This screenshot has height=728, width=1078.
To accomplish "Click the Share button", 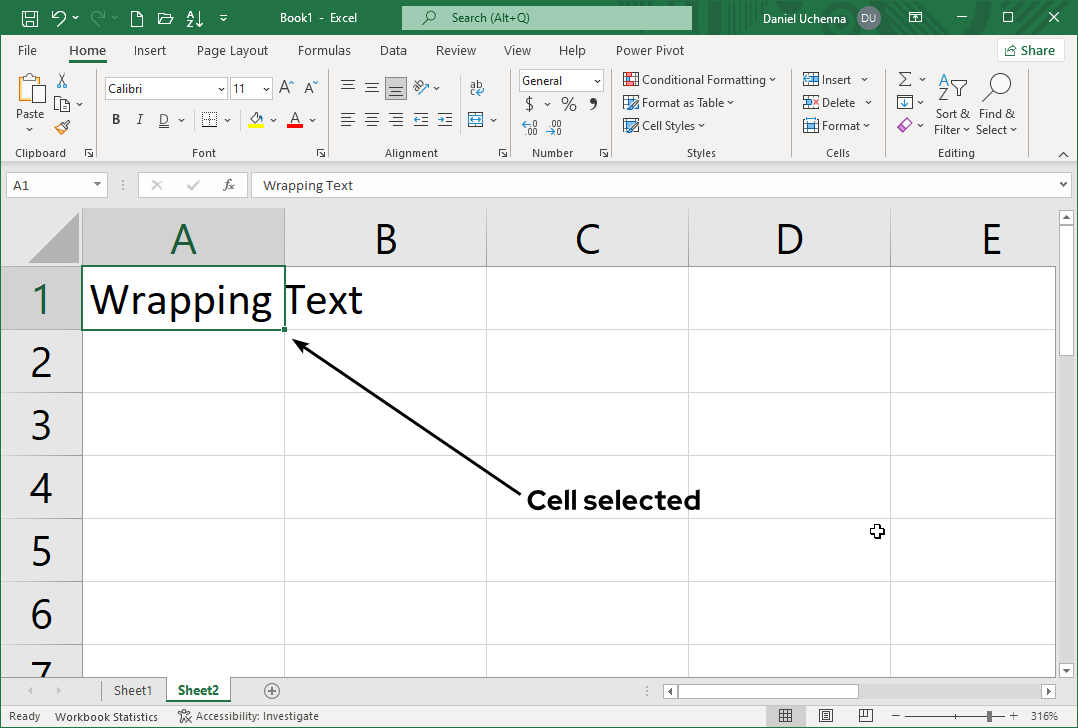I will (x=1030, y=49).
